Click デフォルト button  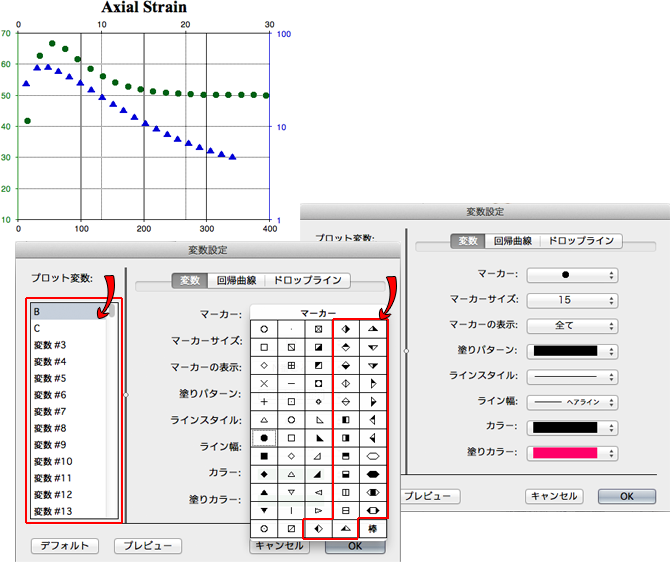pos(65,546)
